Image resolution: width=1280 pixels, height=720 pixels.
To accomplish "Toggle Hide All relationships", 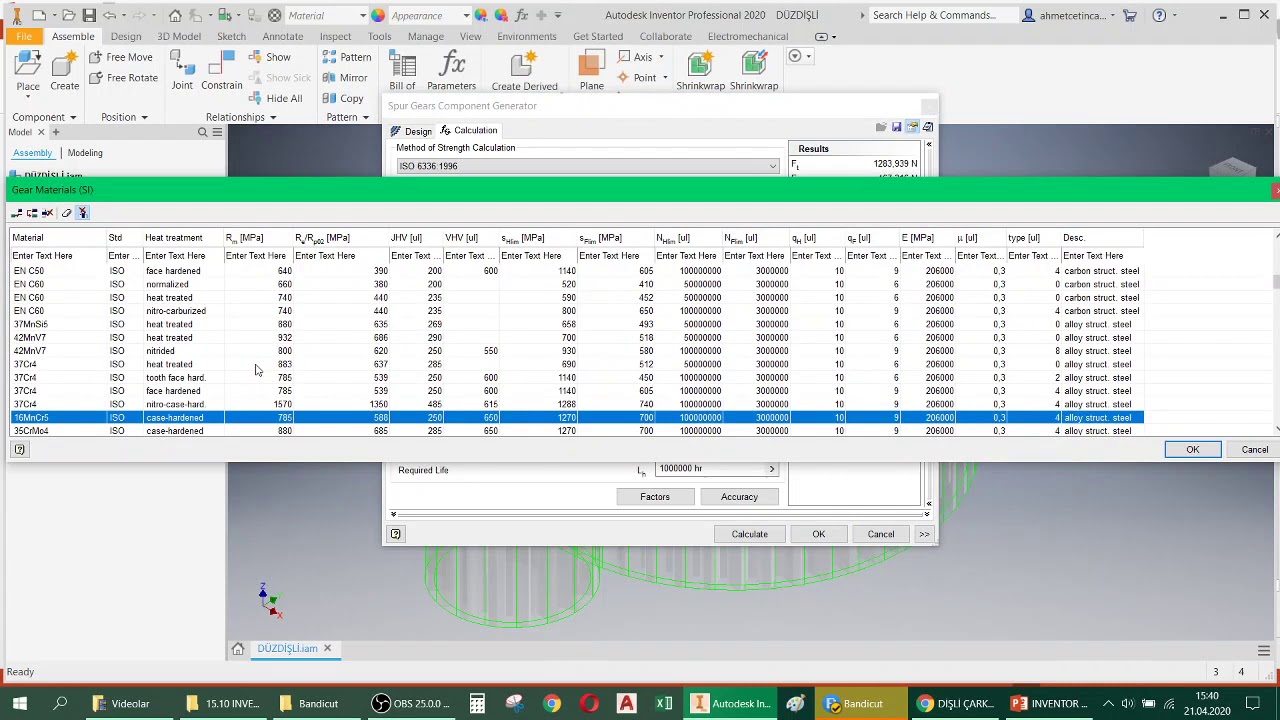I will pyautogui.click(x=275, y=98).
